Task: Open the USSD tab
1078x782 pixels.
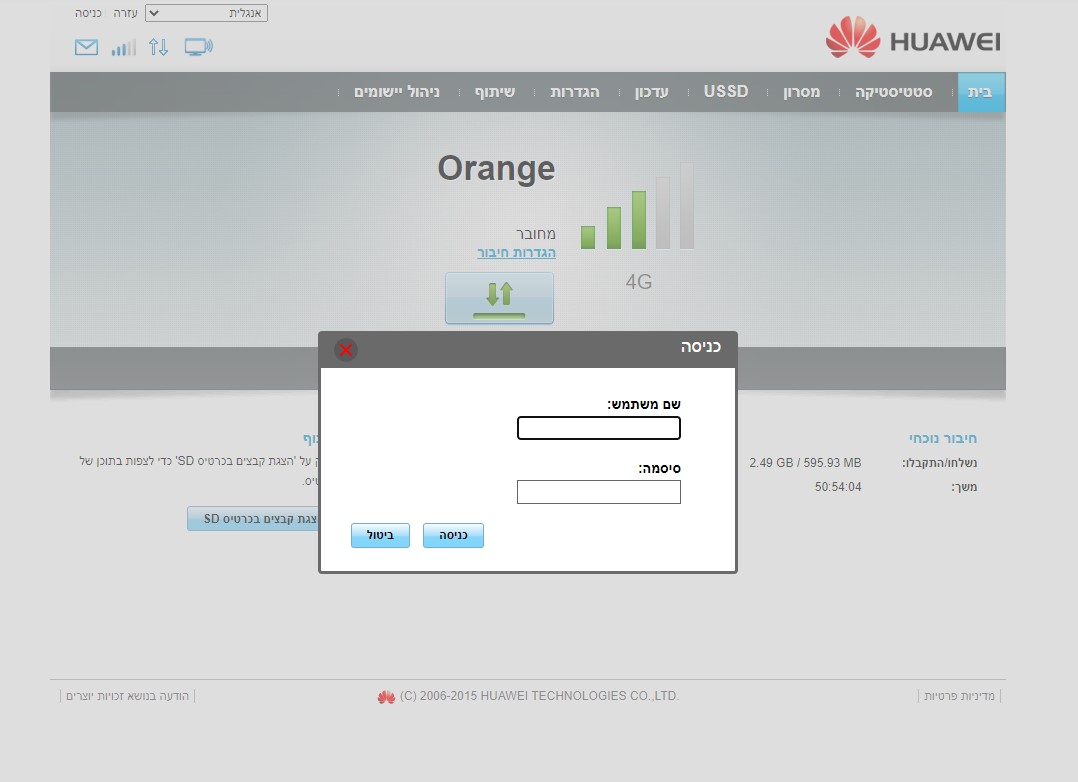Action: (x=724, y=91)
